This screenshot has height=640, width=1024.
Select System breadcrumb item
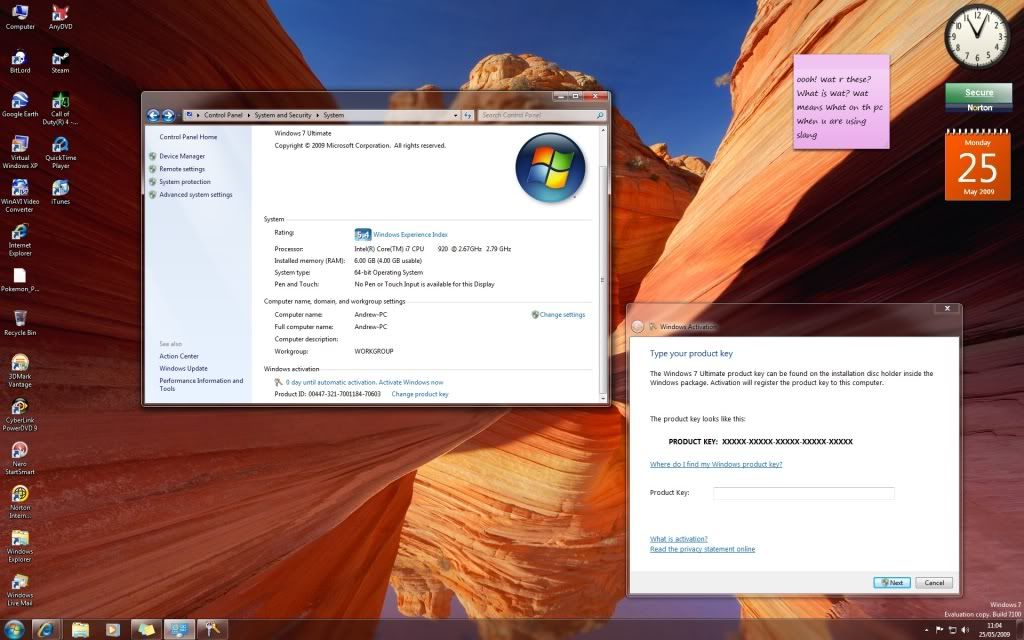click(333, 115)
